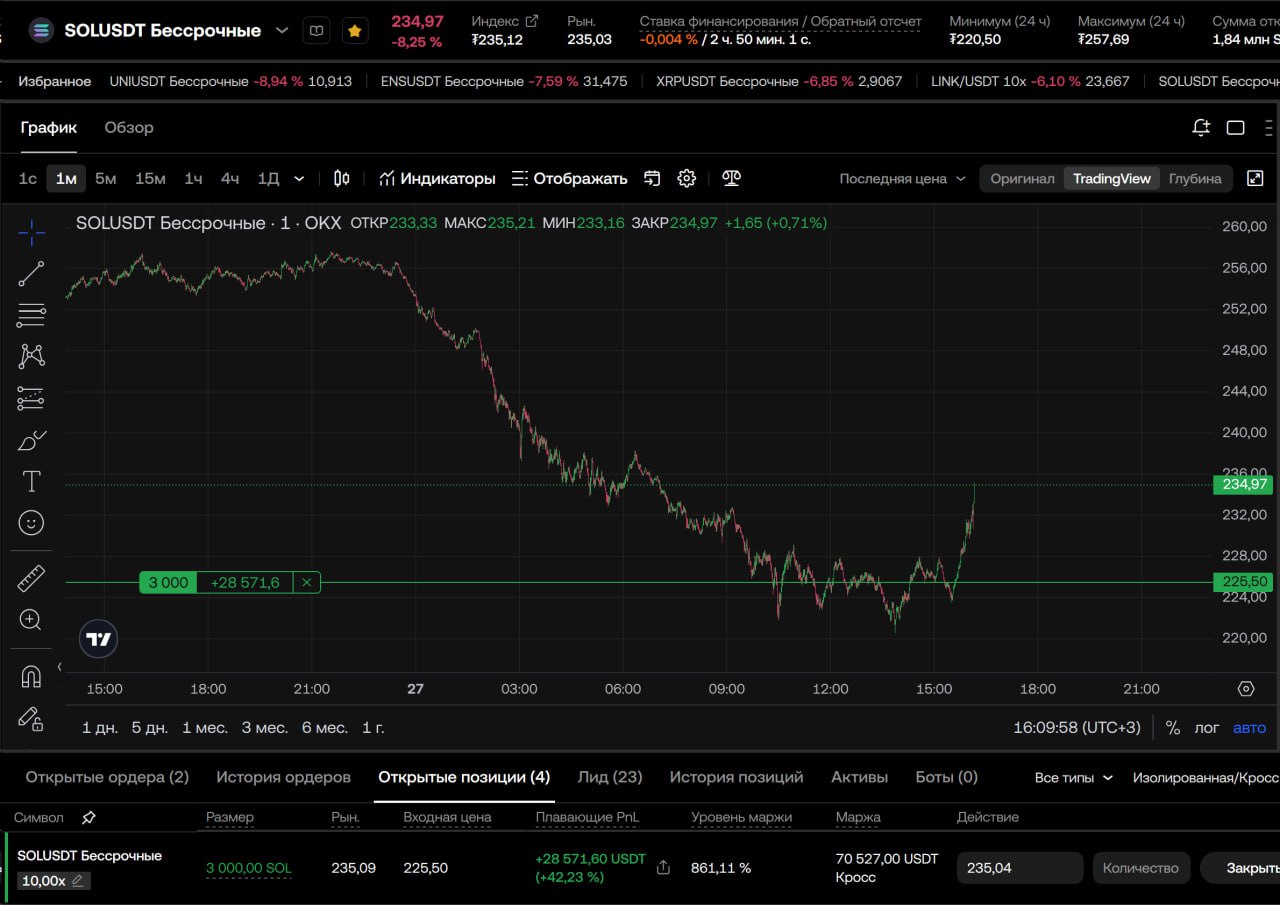The height and width of the screenshot is (905, 1280).
Task: Toggle lock all drawings icon
Action: (31, 718)
